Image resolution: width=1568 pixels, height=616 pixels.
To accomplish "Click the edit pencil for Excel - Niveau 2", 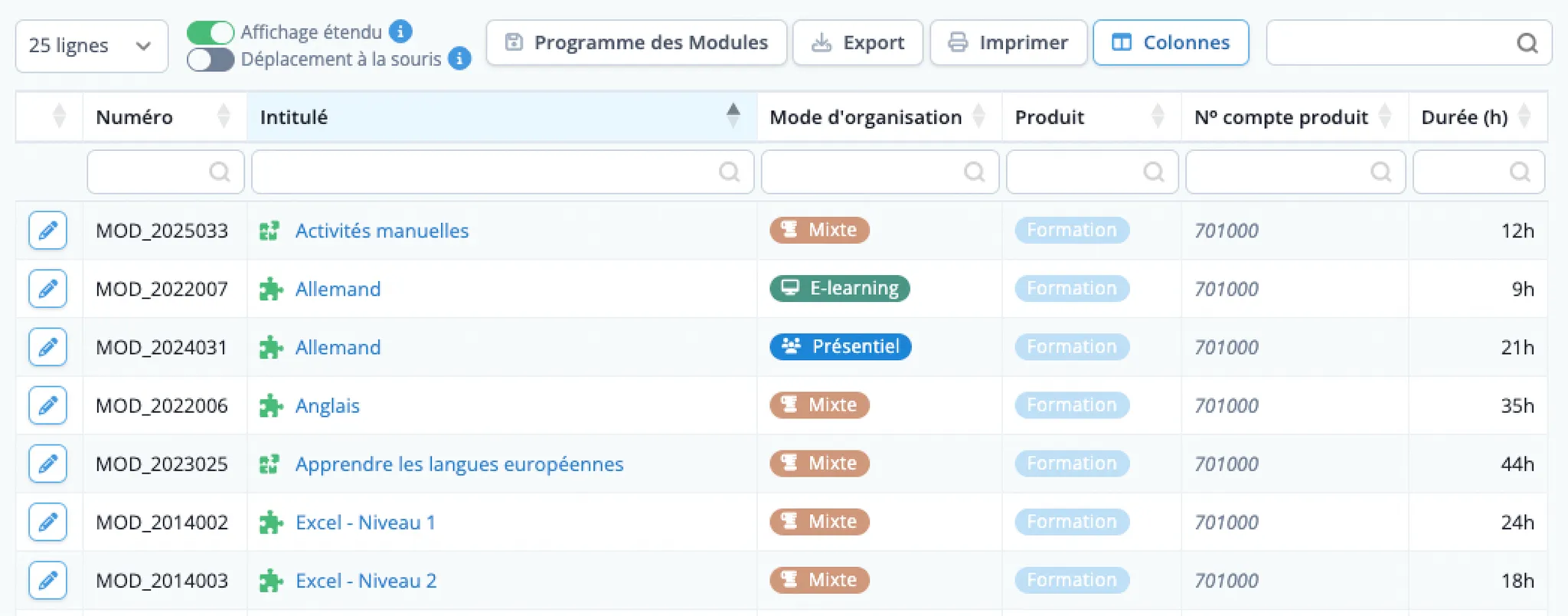I will tap(47, 581).
